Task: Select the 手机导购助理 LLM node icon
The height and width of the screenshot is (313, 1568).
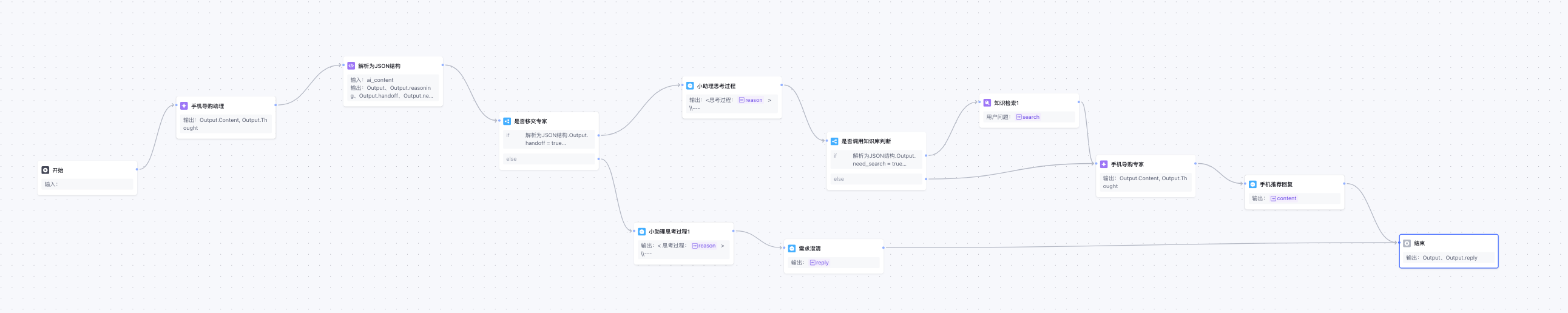Action: 184,106
